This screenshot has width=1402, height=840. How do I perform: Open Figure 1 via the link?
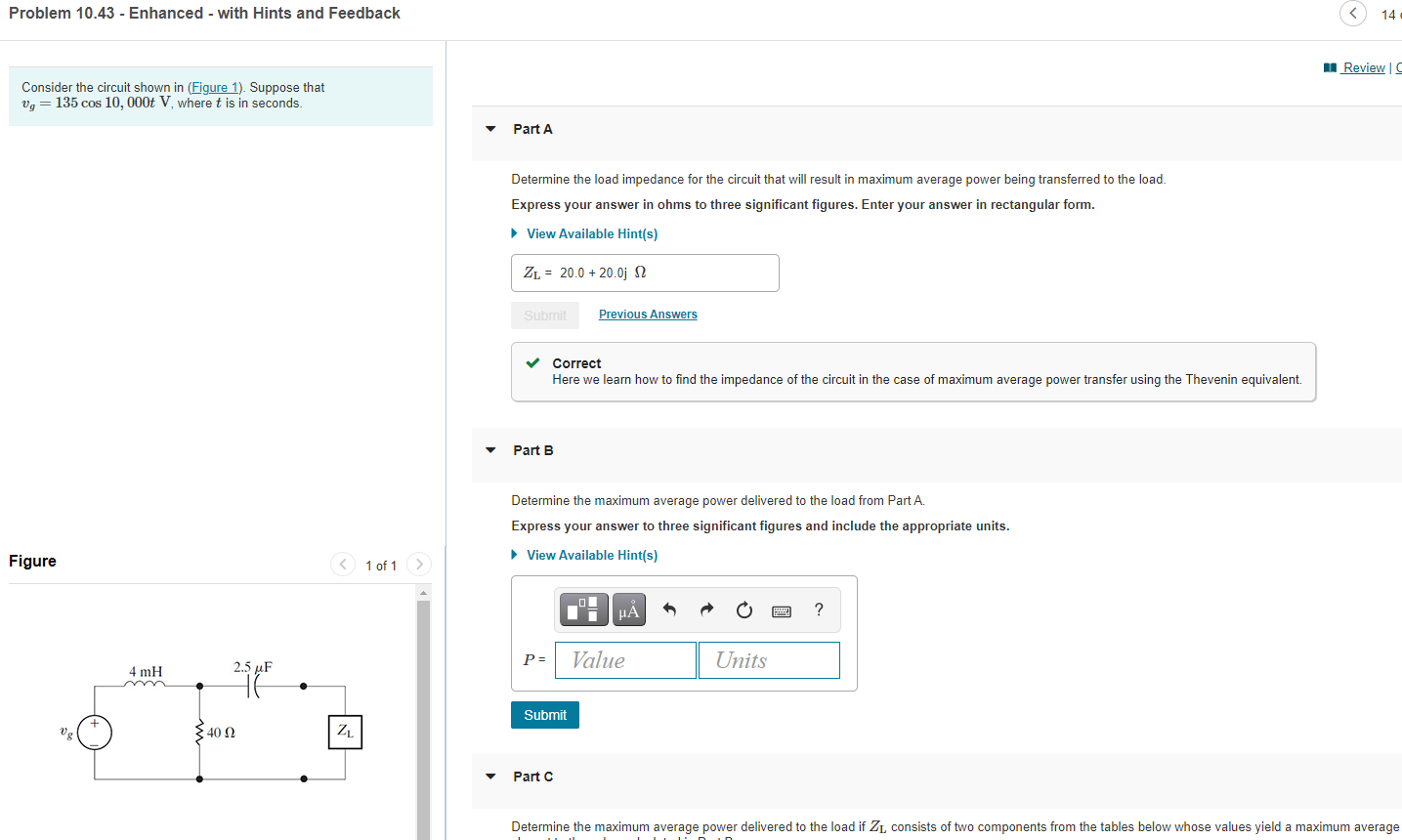pos(214,87)
